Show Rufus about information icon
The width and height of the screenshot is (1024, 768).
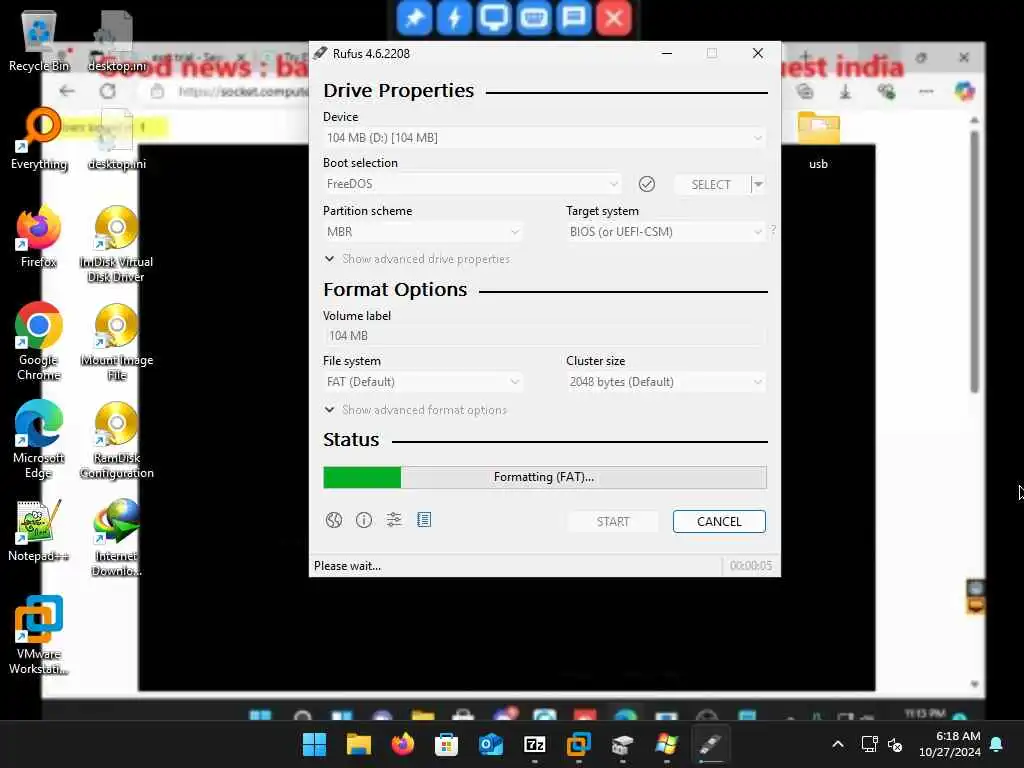tap(364, 520)
